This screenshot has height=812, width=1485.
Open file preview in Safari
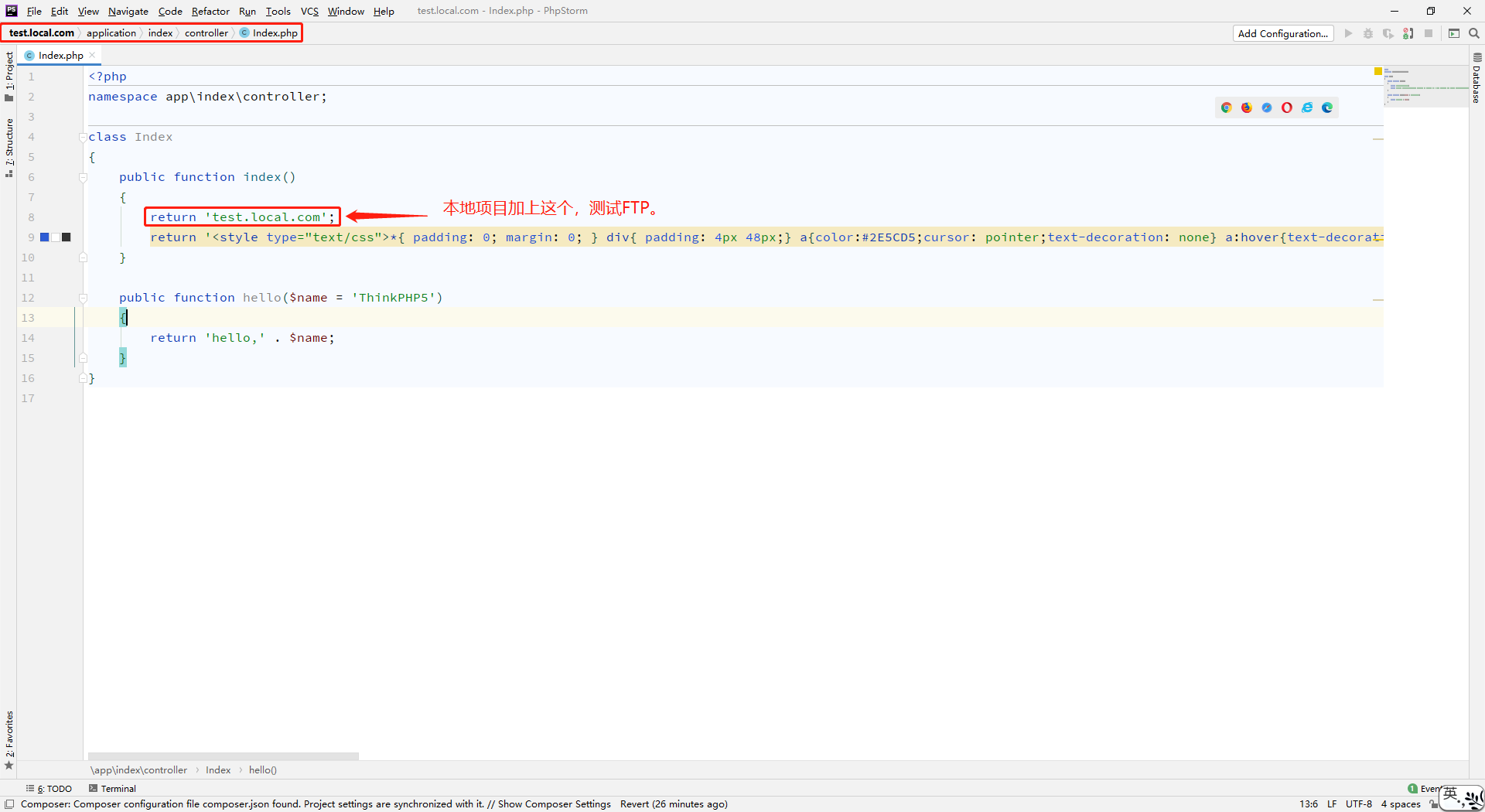tap(1267, 107)
